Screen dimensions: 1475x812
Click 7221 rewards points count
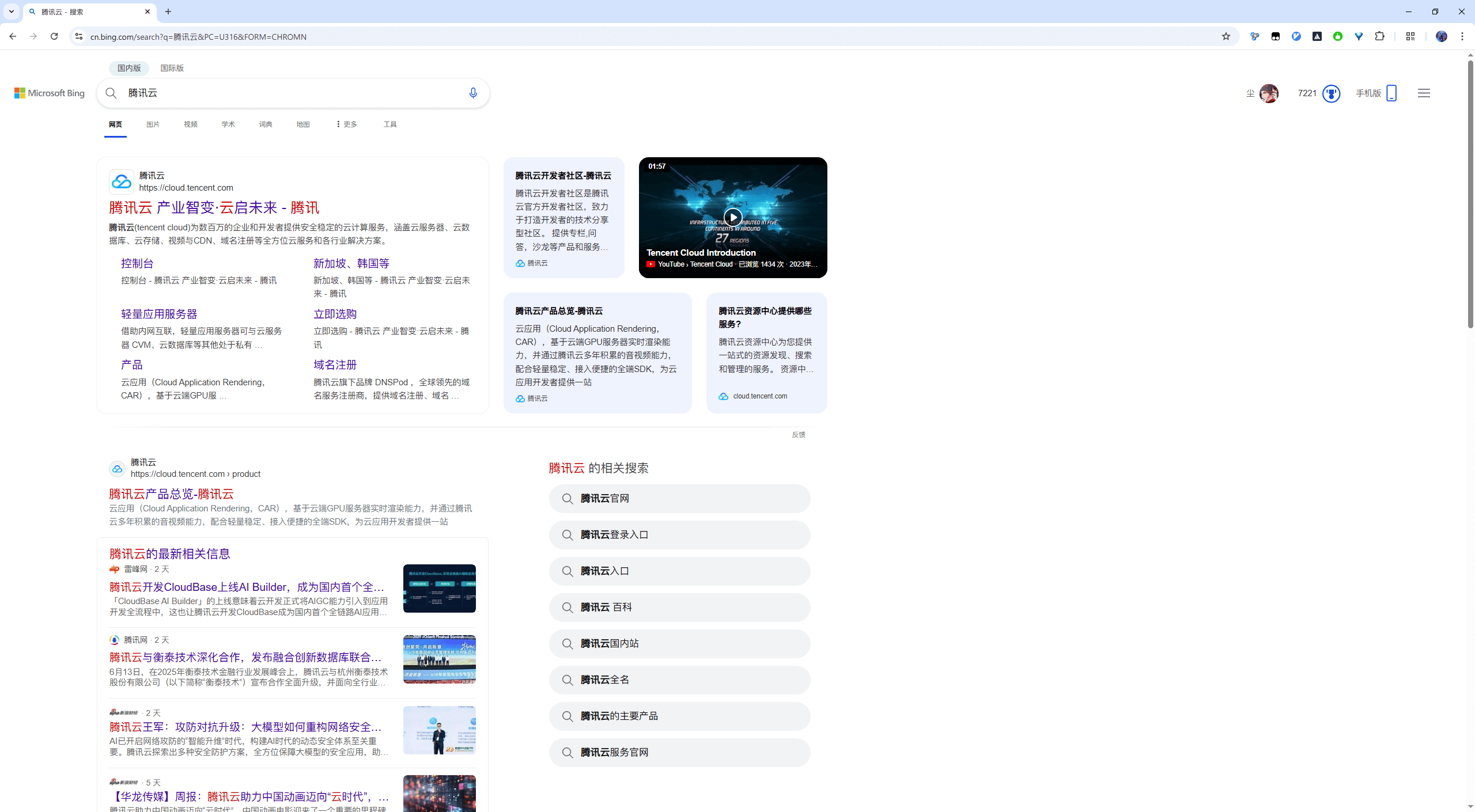coord(1307,93)
